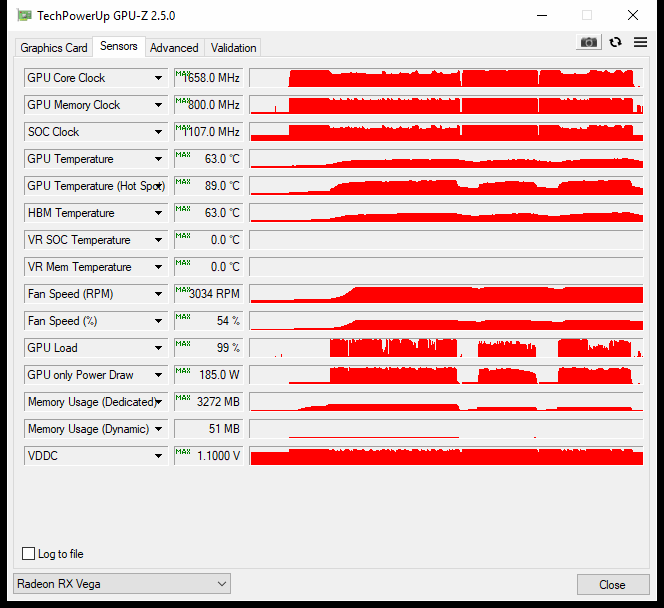Open the hamburger menu icon

[640, 42]
